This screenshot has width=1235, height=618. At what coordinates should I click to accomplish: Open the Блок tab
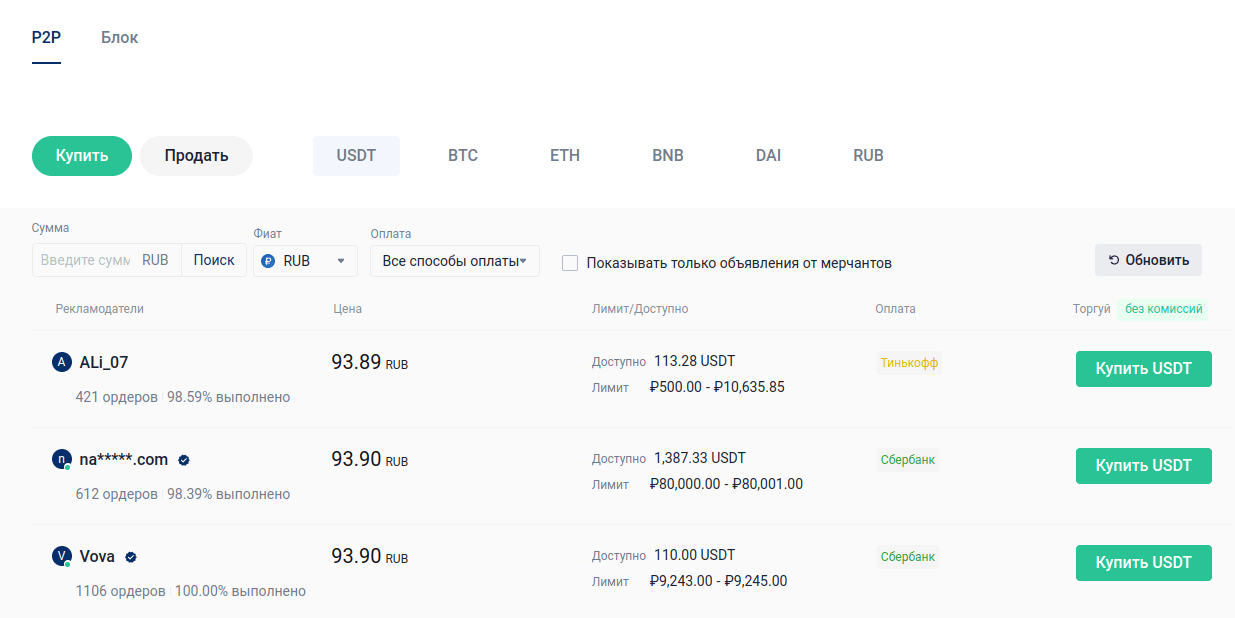(x=119, y=38)
